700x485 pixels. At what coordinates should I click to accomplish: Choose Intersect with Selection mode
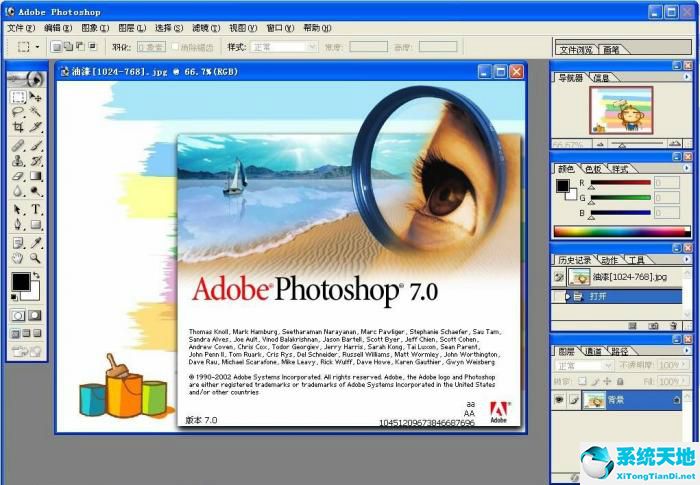[x=92, y=46]
